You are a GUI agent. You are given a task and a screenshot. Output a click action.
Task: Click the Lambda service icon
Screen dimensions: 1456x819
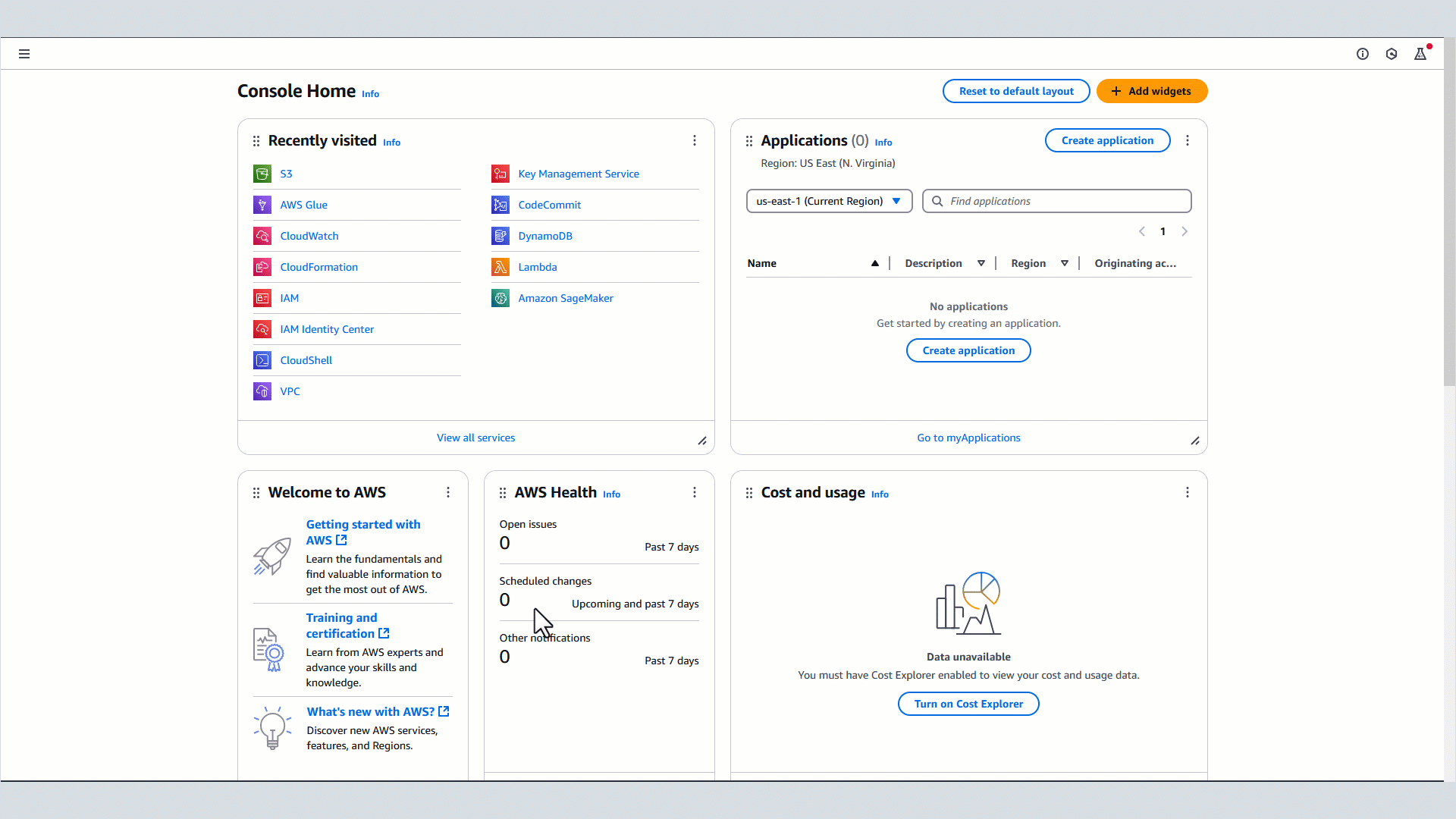coord(500,267)
